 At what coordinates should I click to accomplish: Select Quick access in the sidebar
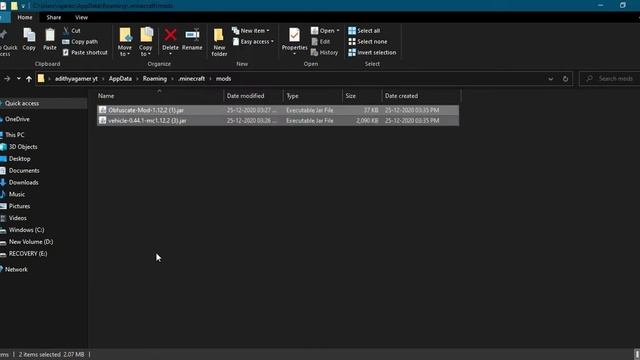click(x=22, y=103)
